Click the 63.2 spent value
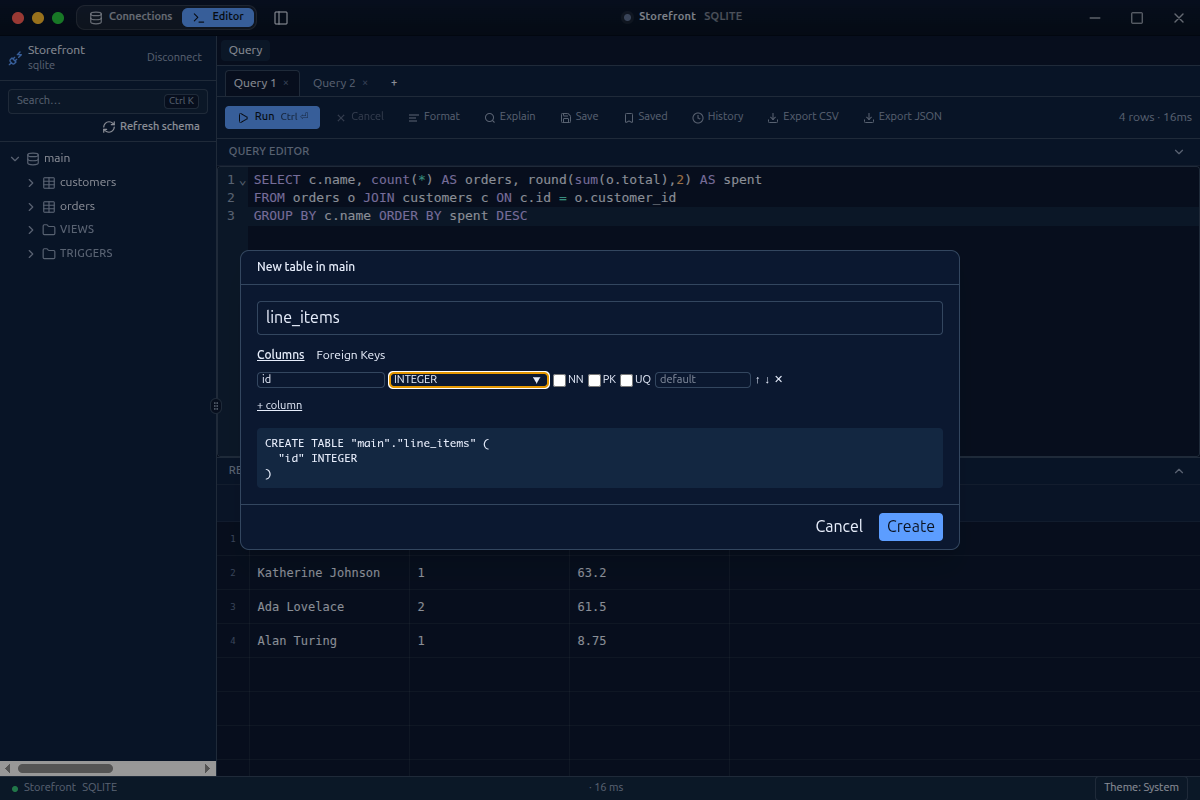1200x800 pixels. coord(592,573)
